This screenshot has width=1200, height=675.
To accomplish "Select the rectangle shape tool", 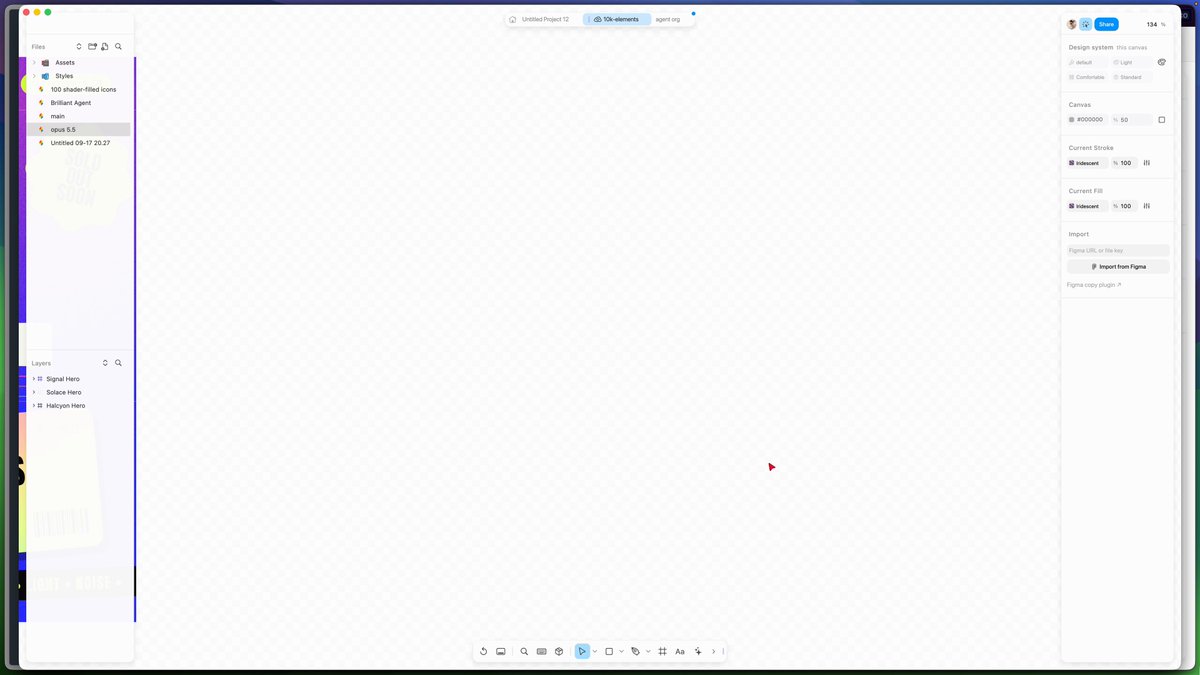I will click(609, 651).
